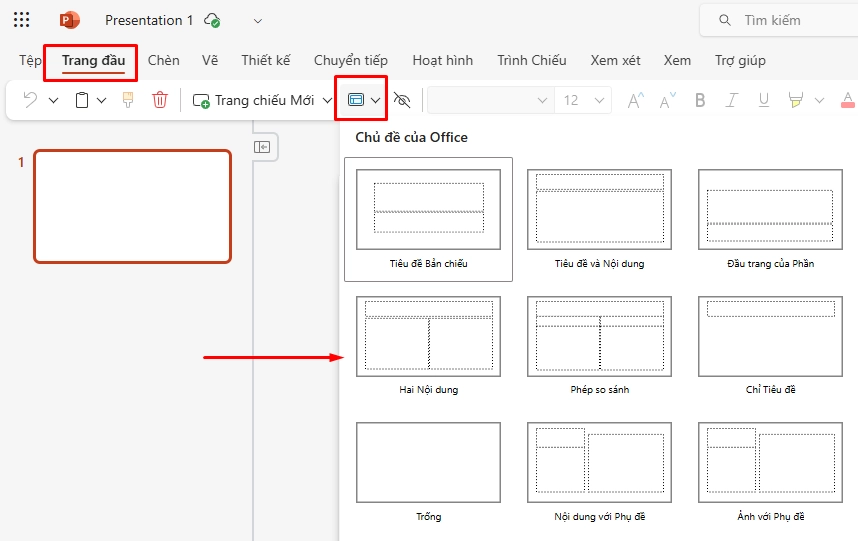
Task: Select the format painter brush
Action: pos(128,100)
